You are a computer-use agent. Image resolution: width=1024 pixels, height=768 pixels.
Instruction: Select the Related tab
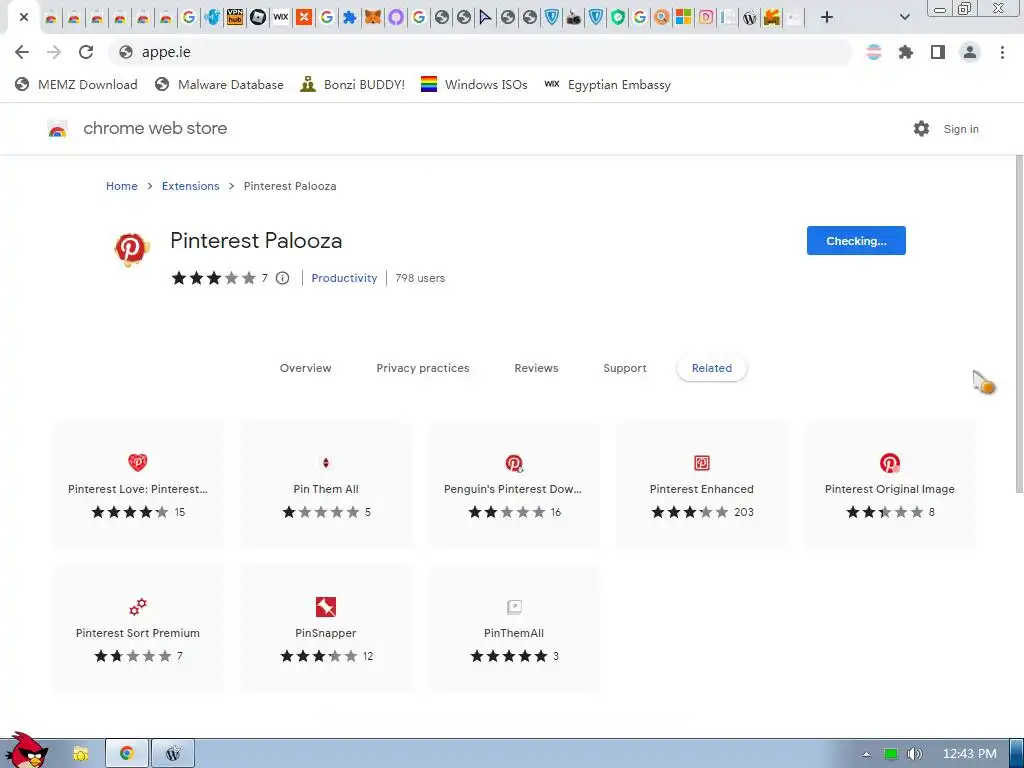pos(712,368)
